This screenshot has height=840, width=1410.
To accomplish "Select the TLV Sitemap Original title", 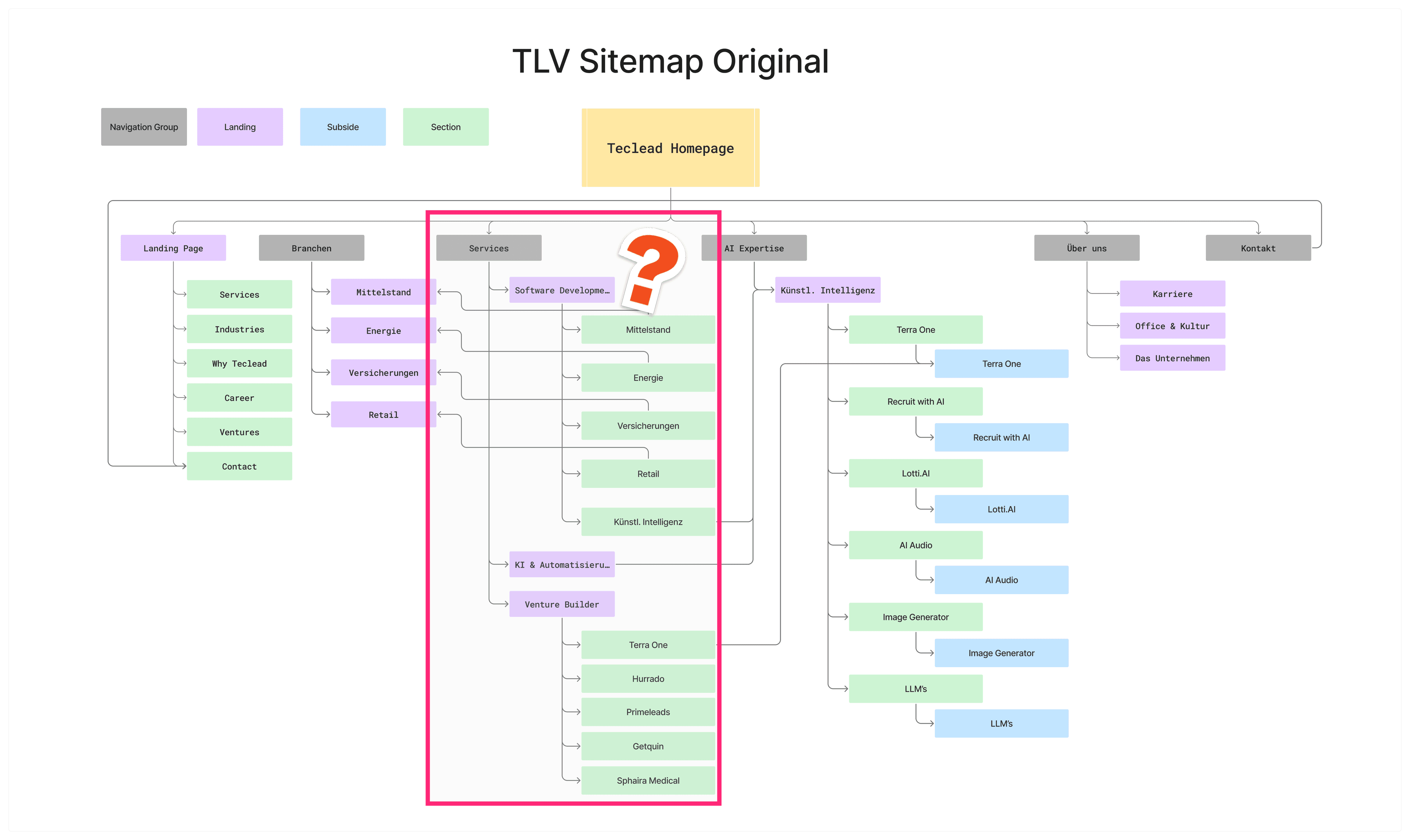I will pyautogui.click(x=670, y=61).
